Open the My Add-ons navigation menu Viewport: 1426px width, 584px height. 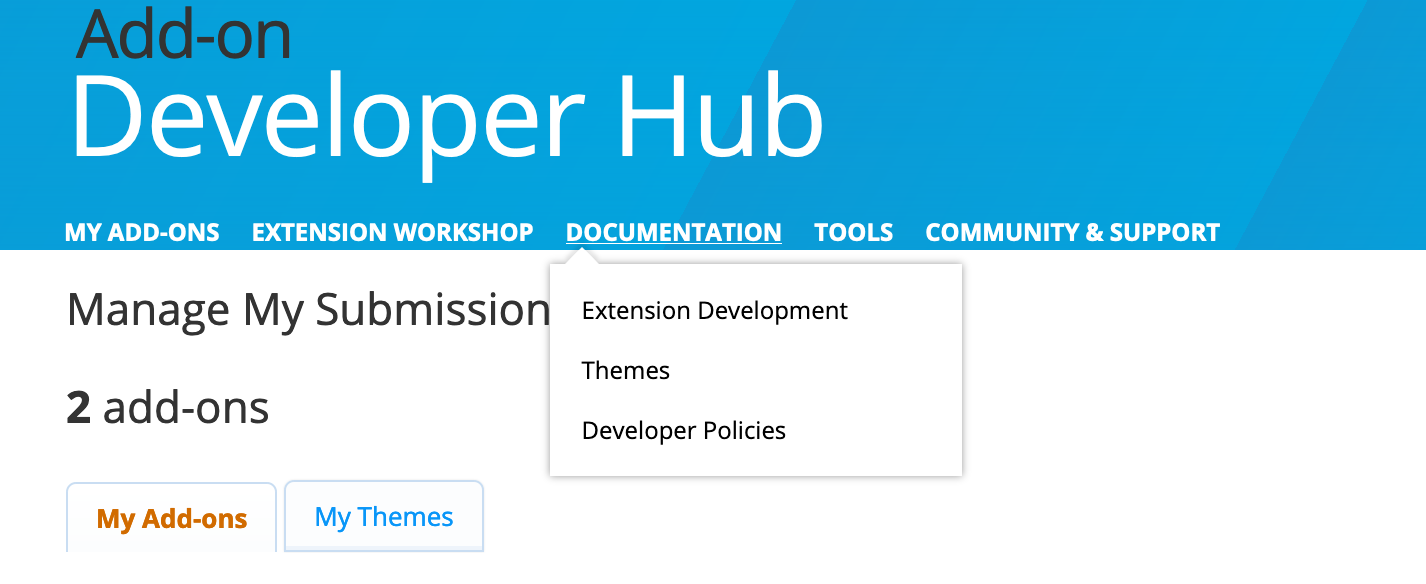click(x=141, y=232)
